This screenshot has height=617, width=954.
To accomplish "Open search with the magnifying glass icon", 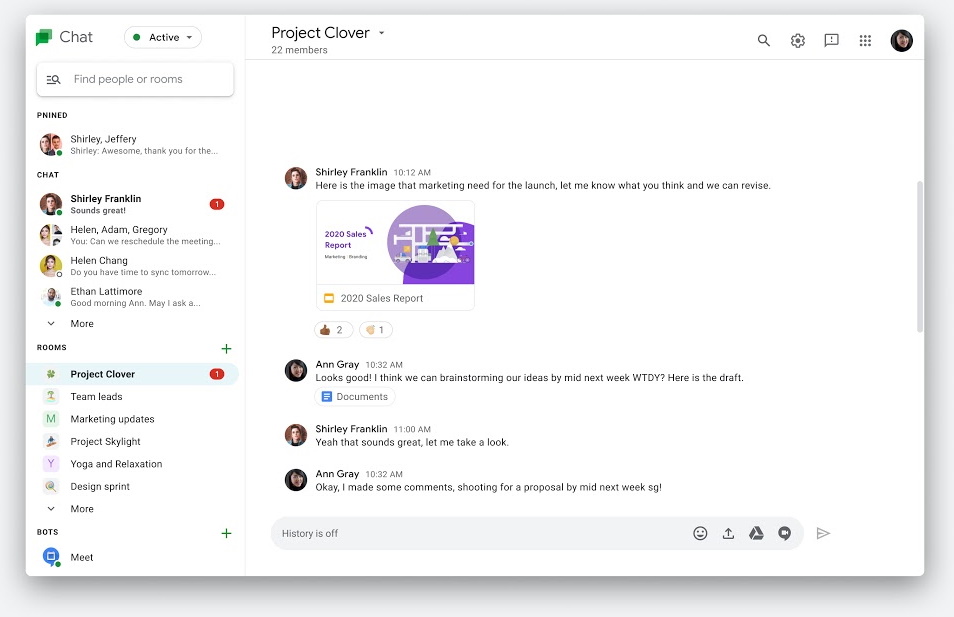I will (x=763, y=41).
